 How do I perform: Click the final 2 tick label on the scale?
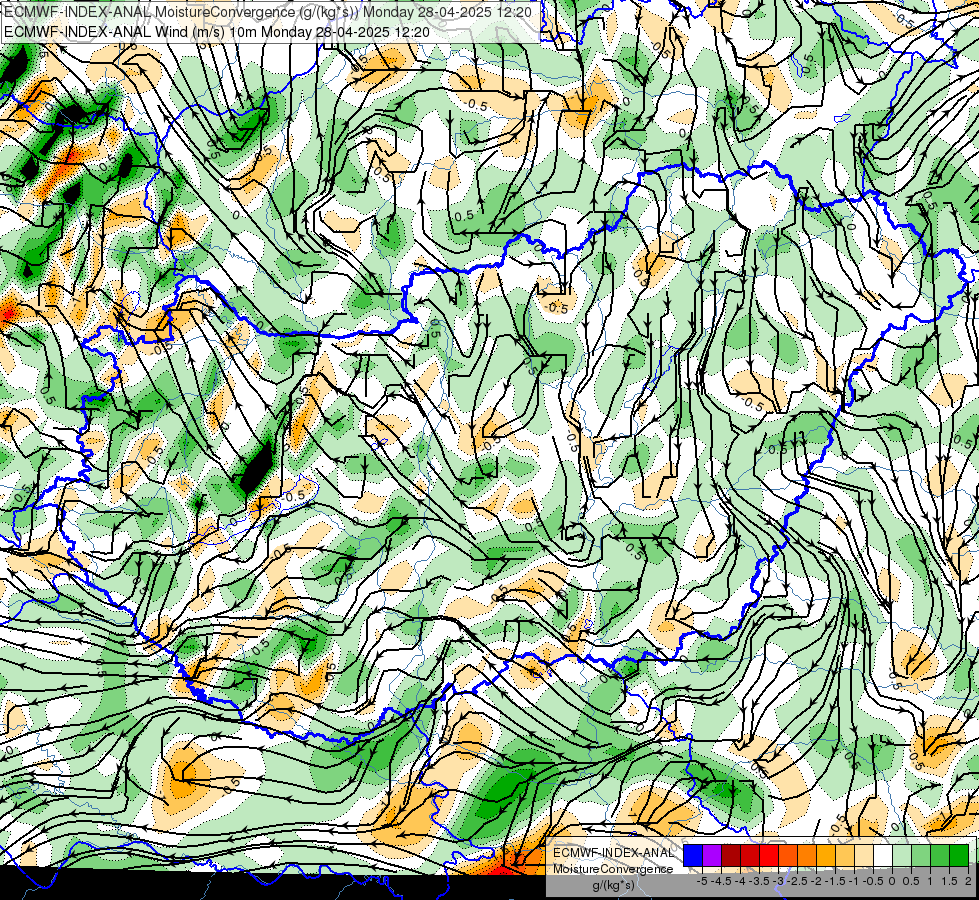(x=968, y=881)
